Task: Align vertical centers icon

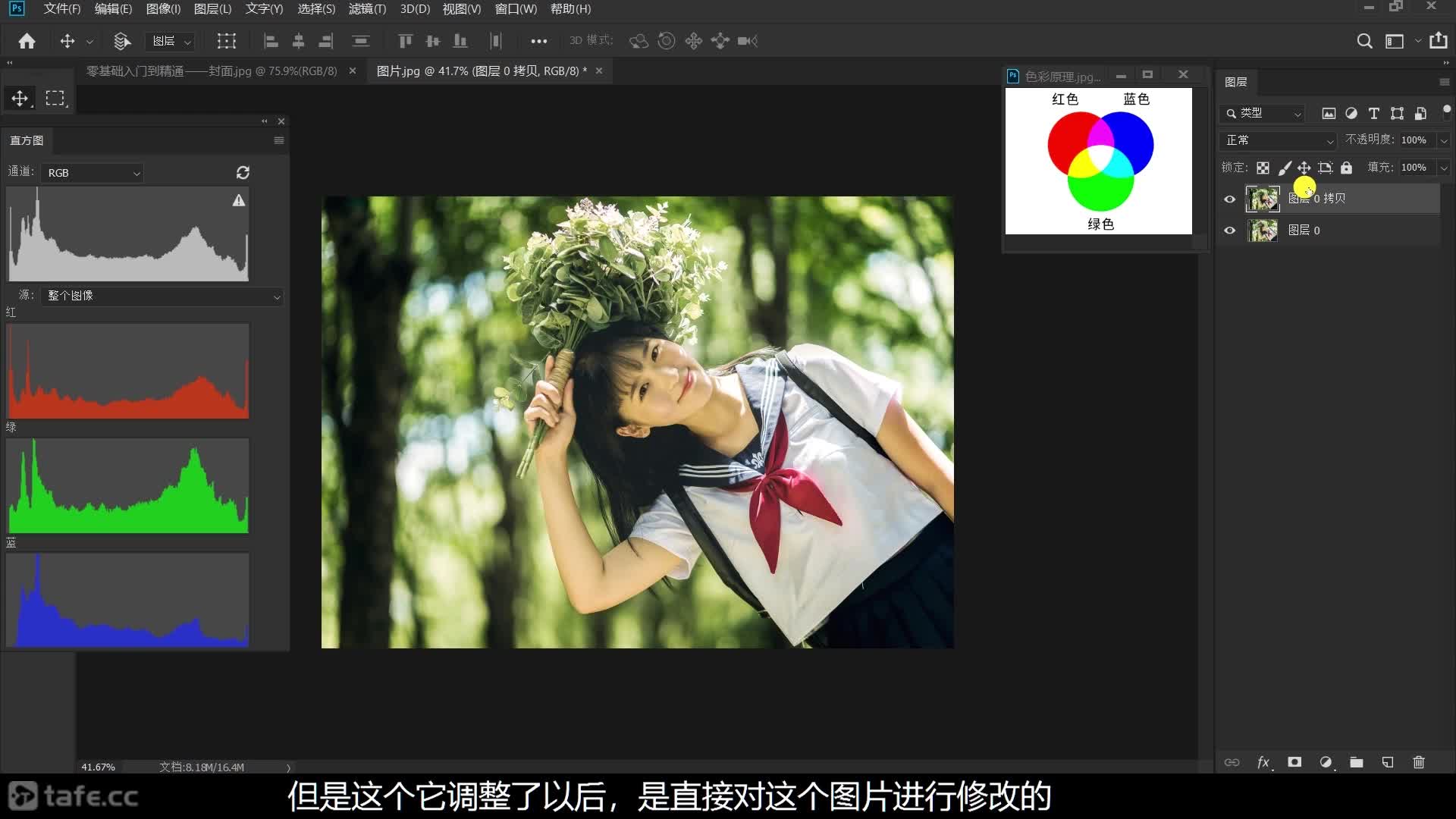Action: pyautogui.click(x=433, y=41)
